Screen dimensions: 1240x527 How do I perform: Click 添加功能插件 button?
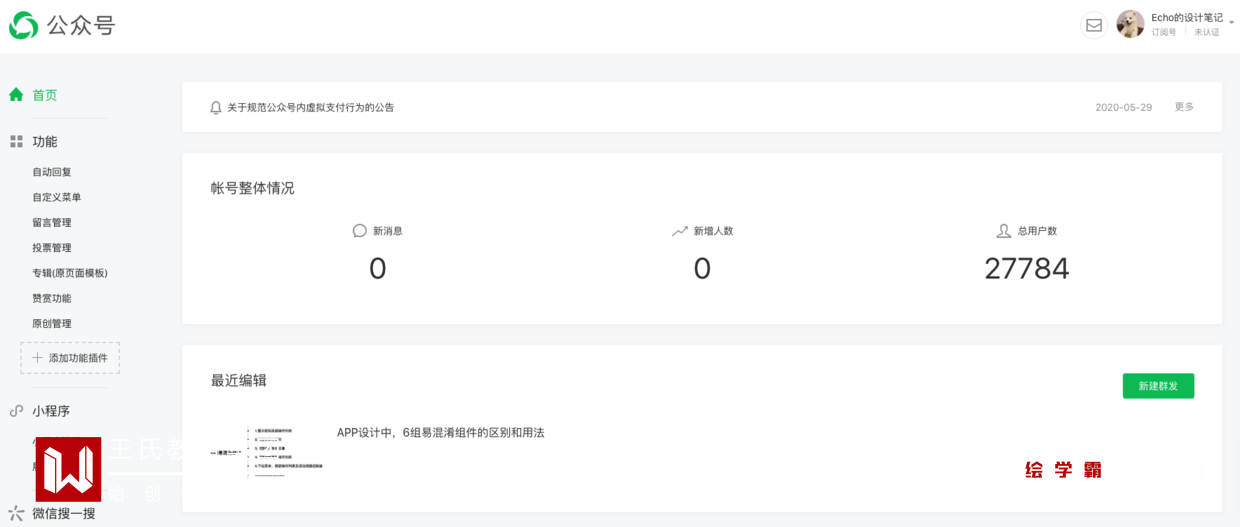70,358
